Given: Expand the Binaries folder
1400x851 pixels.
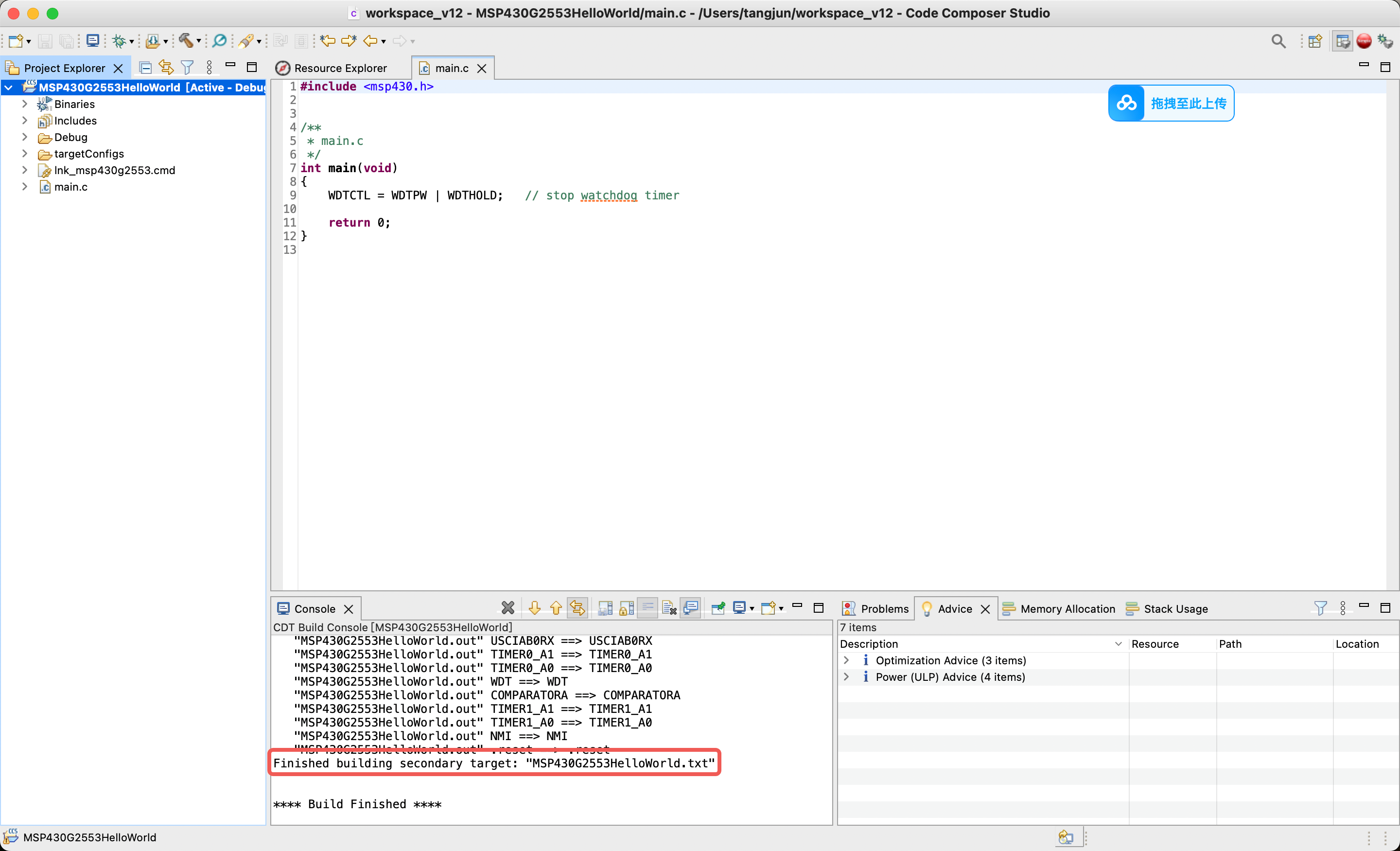Looking at the screenshot, I should (x=24, y=104).
